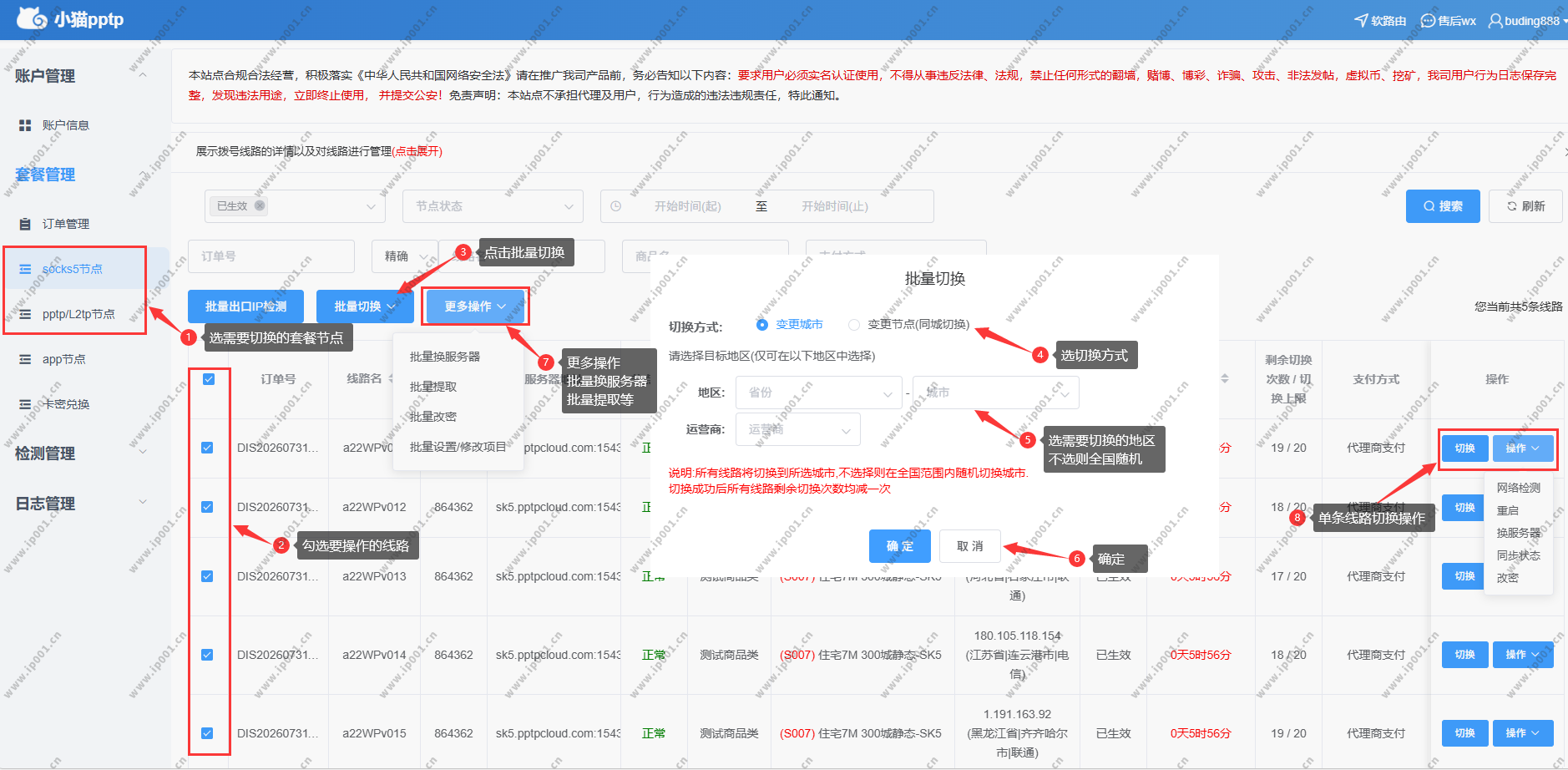Click the (点击展开) link

click(417, 151)
